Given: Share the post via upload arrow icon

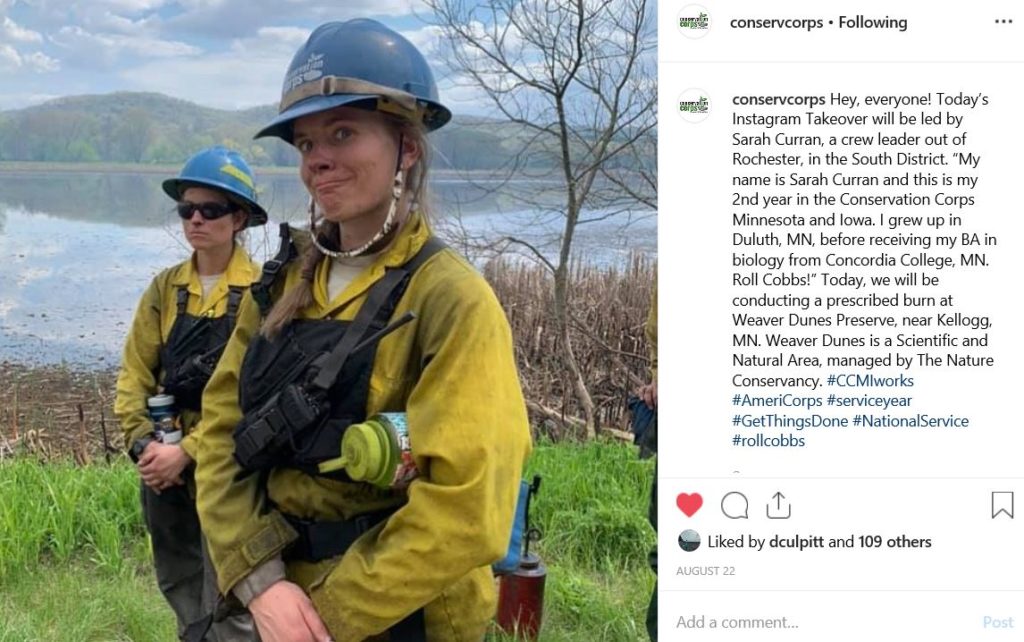Looking at the screenshot, I should [778, 505].
